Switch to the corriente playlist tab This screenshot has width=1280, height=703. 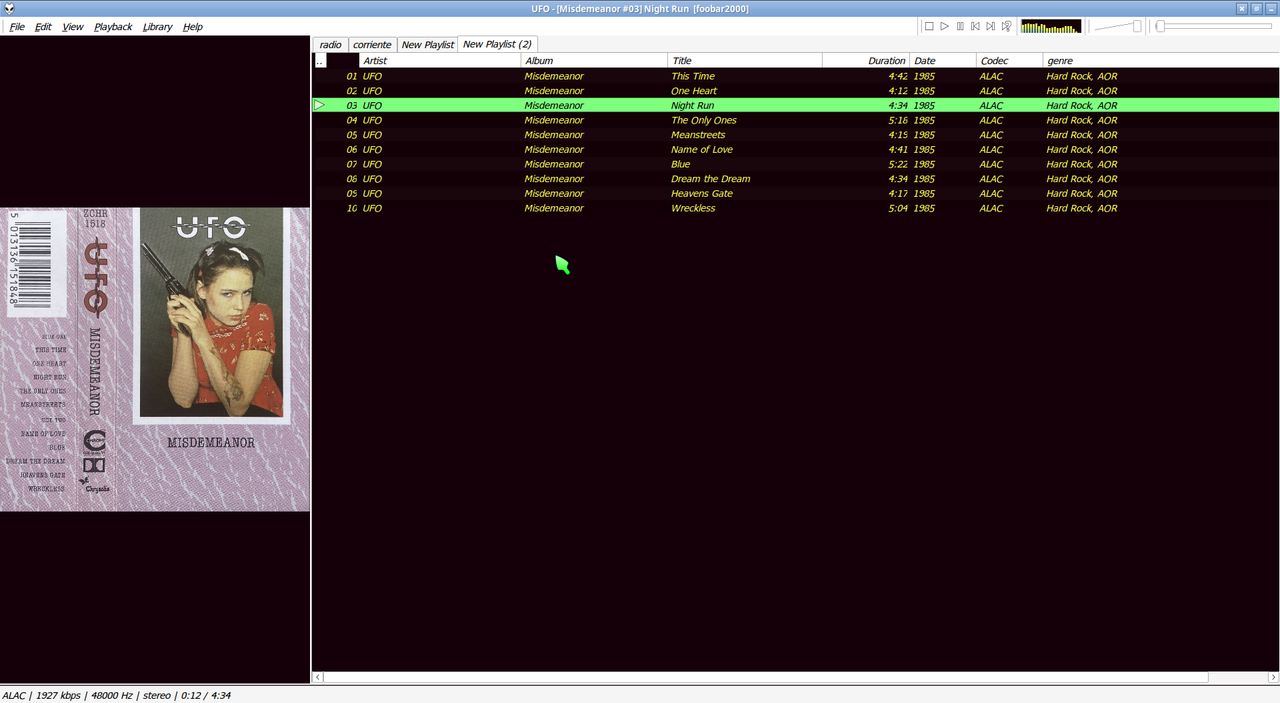(372, 44)
